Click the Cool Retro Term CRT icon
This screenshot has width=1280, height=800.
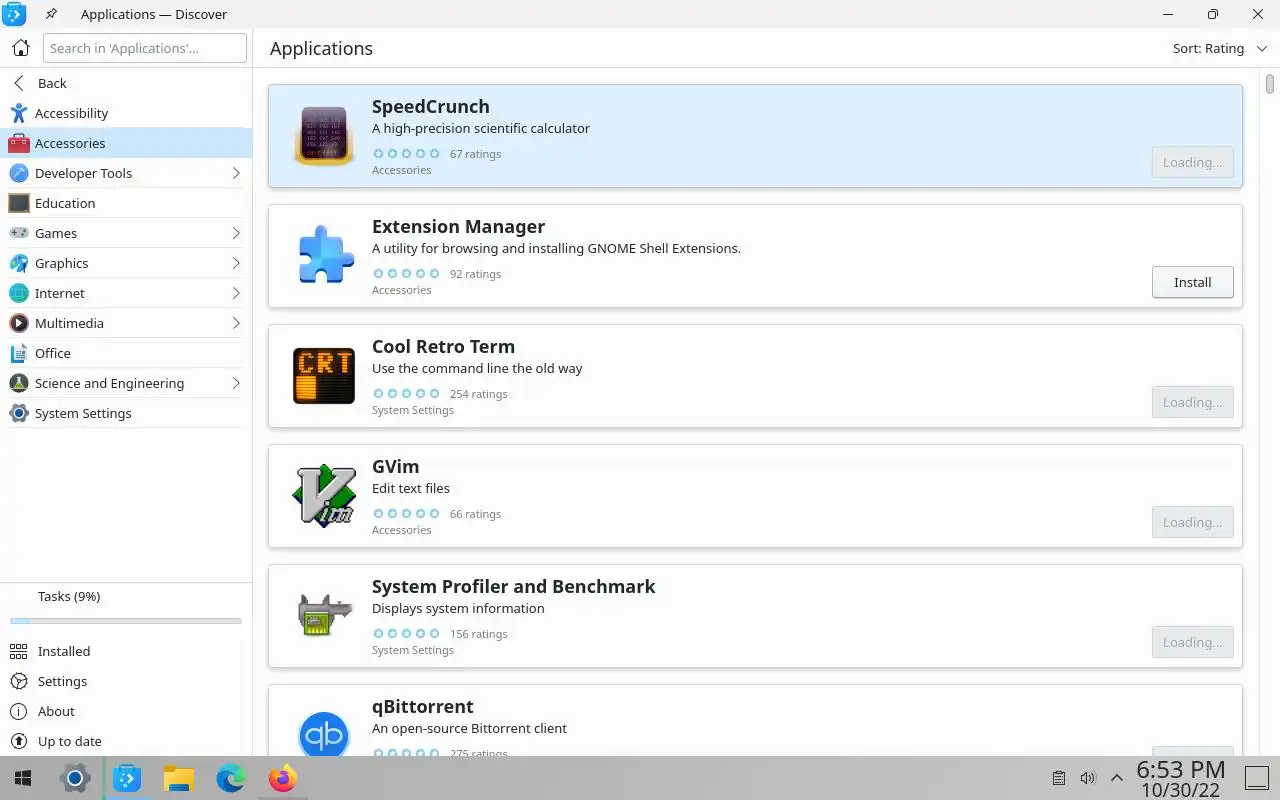tap(324, 376)
